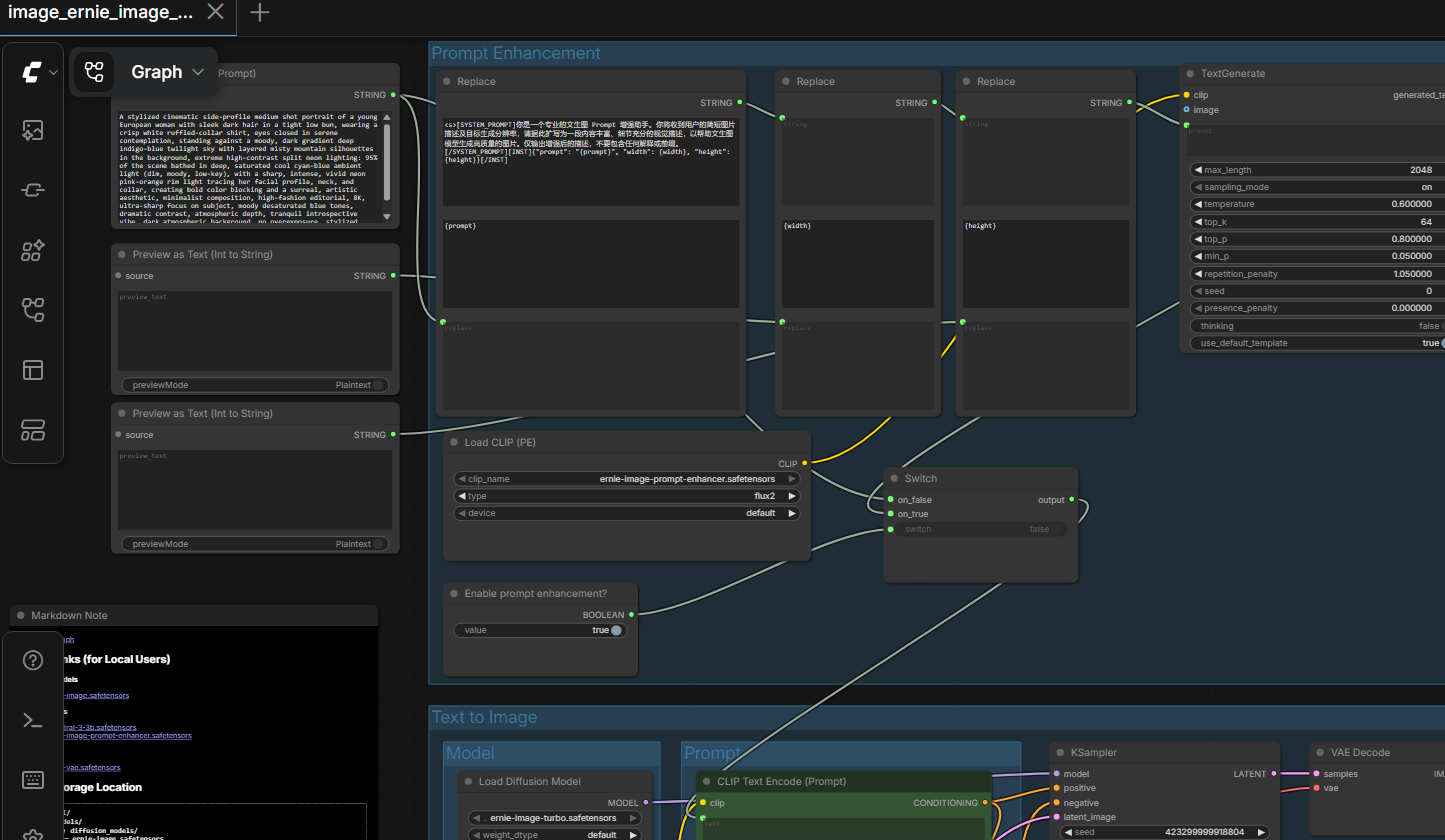
Task: Click previous arrow on clip_name widget
Action: click(461, 479)
